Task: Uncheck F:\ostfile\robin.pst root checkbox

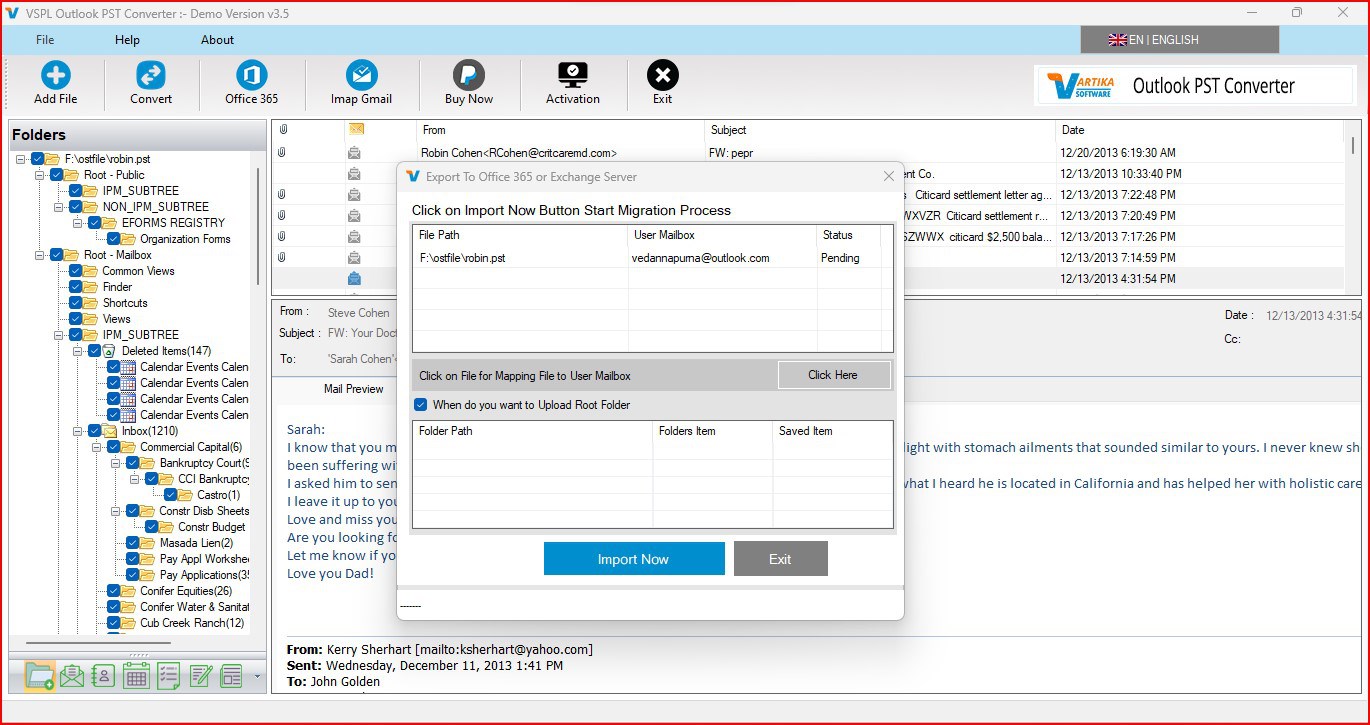Action: pyautogui.click(x=38, y=159)
